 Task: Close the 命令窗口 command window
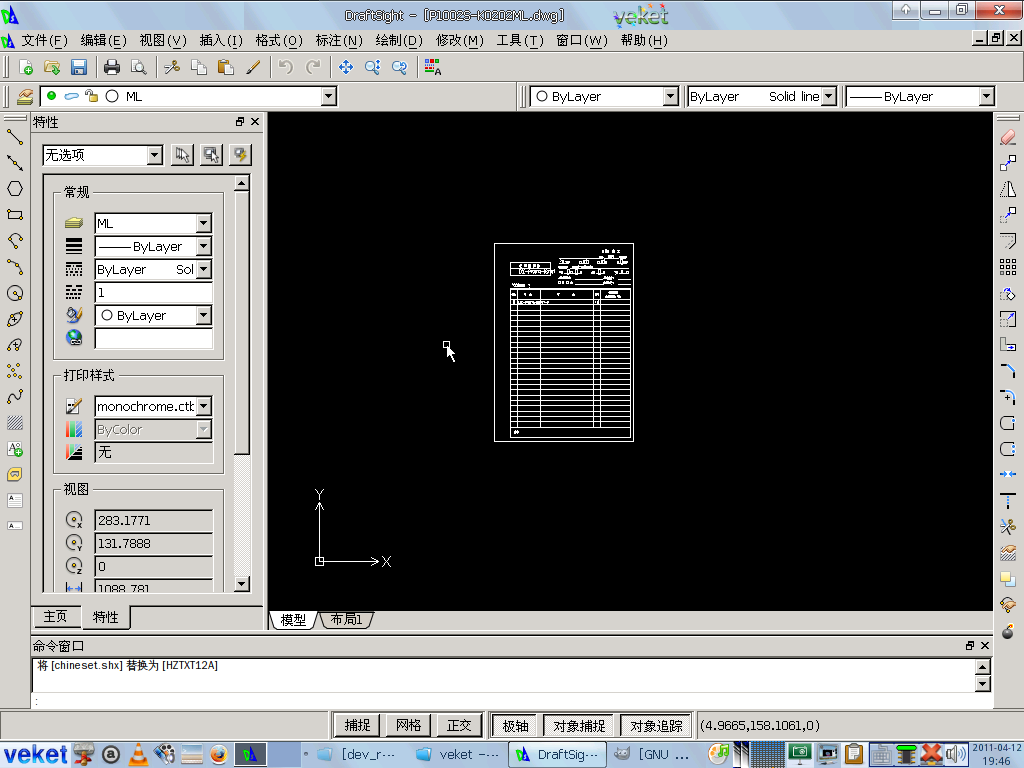point(985,645)
